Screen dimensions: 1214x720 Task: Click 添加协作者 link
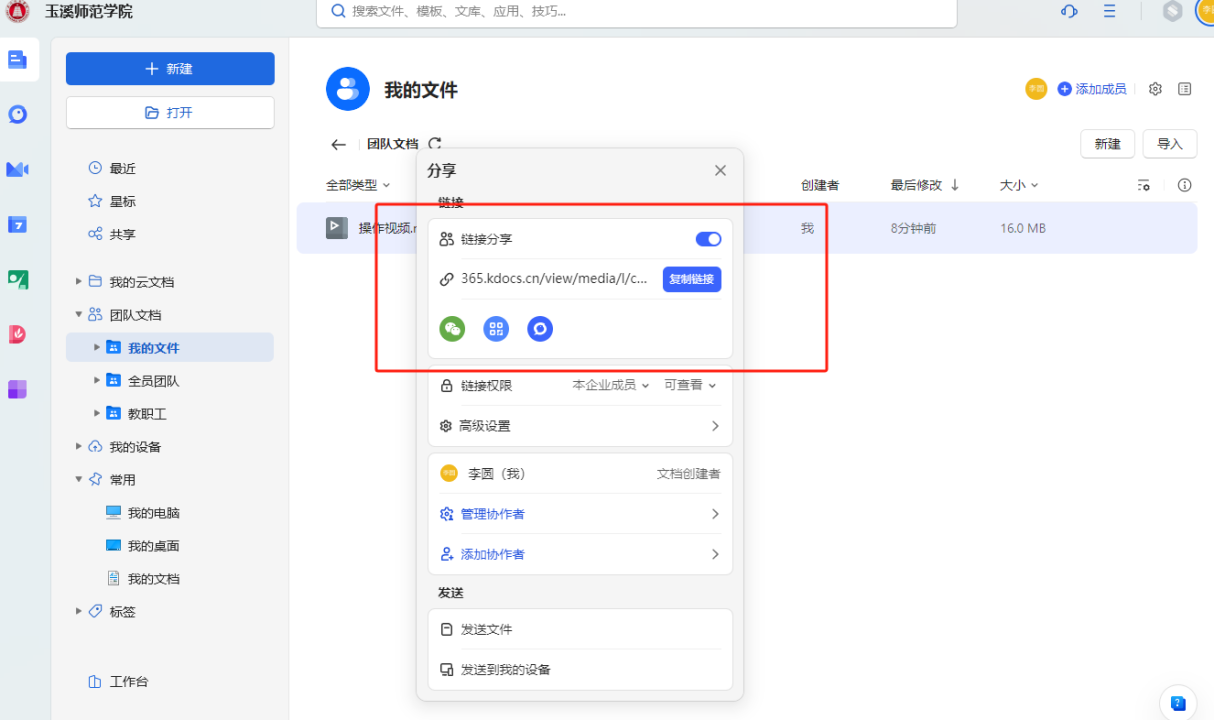pyautogui.click(x=492, y=554)
